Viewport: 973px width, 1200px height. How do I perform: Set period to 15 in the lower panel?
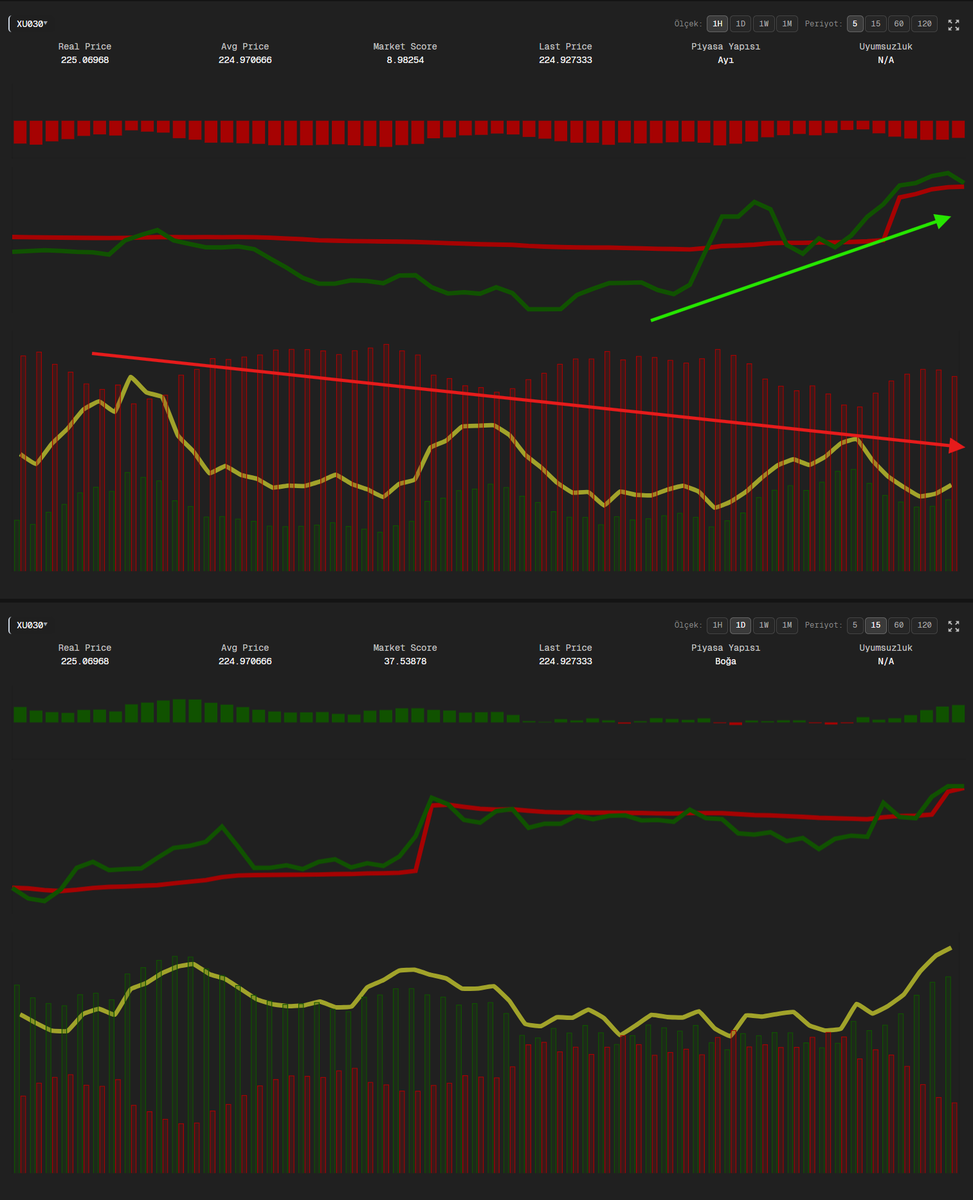[875, 625]
